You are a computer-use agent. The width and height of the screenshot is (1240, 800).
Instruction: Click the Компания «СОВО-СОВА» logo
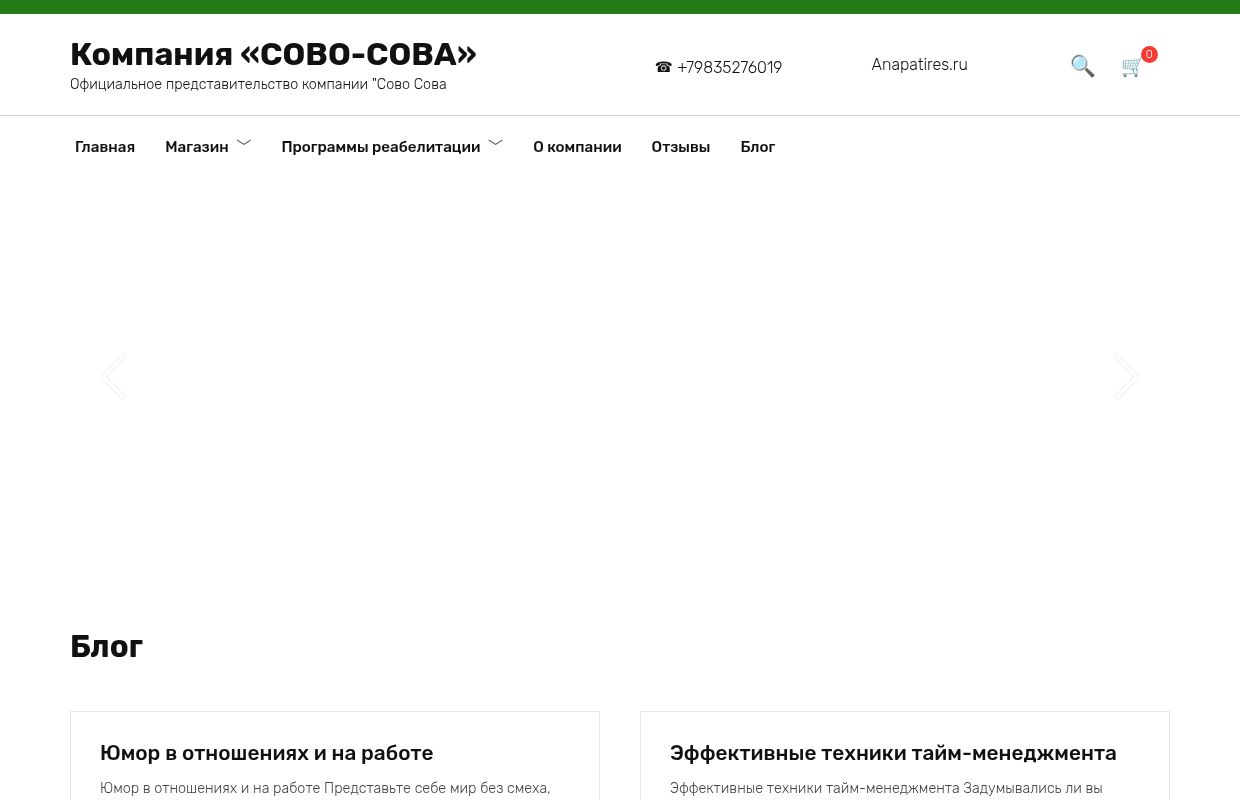[x=273, y=54]
